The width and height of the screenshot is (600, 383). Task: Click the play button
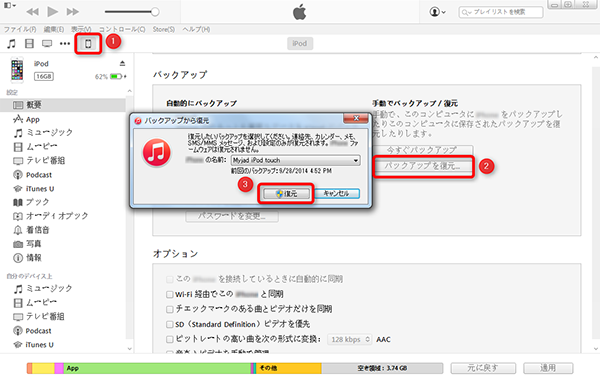[52, 12]
